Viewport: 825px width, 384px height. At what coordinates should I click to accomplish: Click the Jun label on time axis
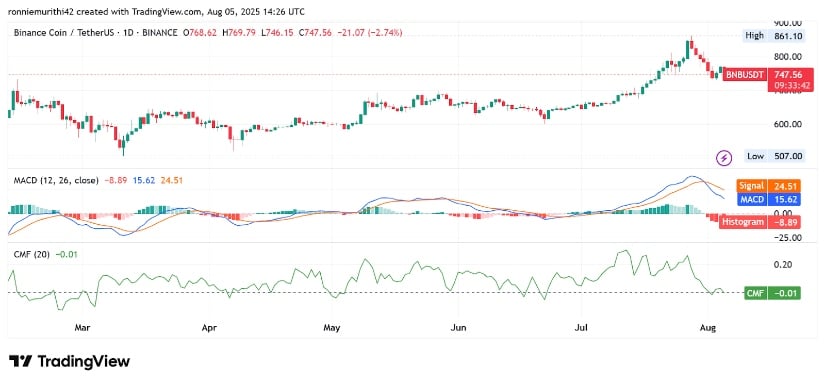[459, 328]
